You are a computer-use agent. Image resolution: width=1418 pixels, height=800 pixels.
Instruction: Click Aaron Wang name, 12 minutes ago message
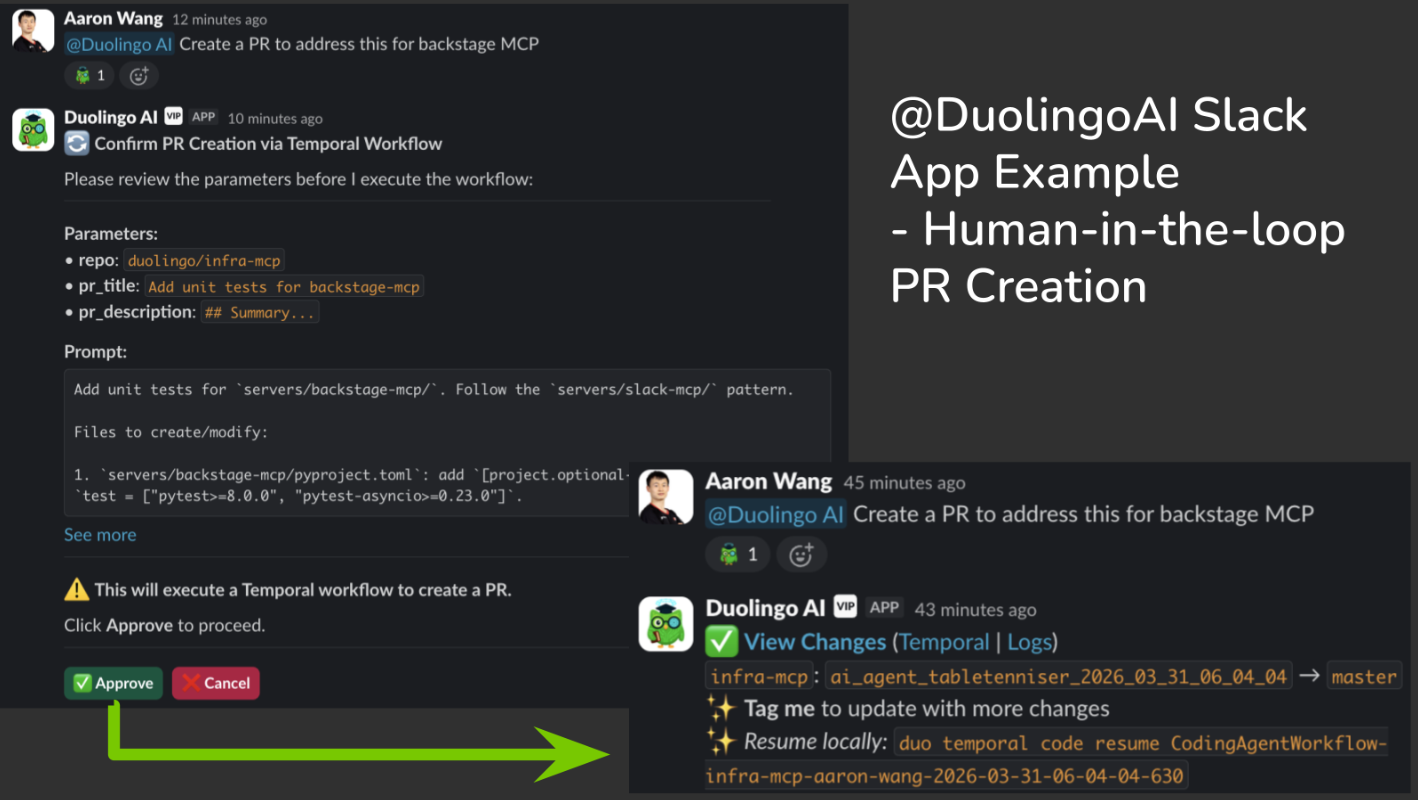pyautogui.click(x=112, y=18)
